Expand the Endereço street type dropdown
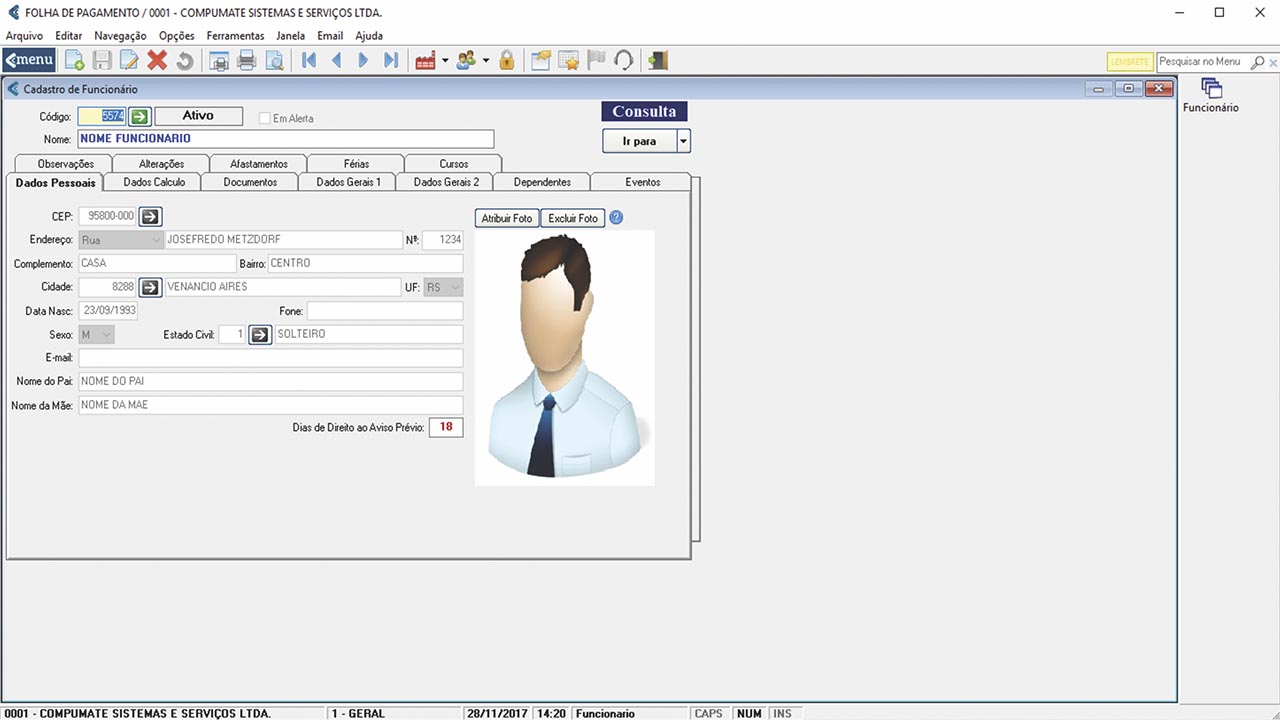The image size is (1280, 720). point(155,240)
